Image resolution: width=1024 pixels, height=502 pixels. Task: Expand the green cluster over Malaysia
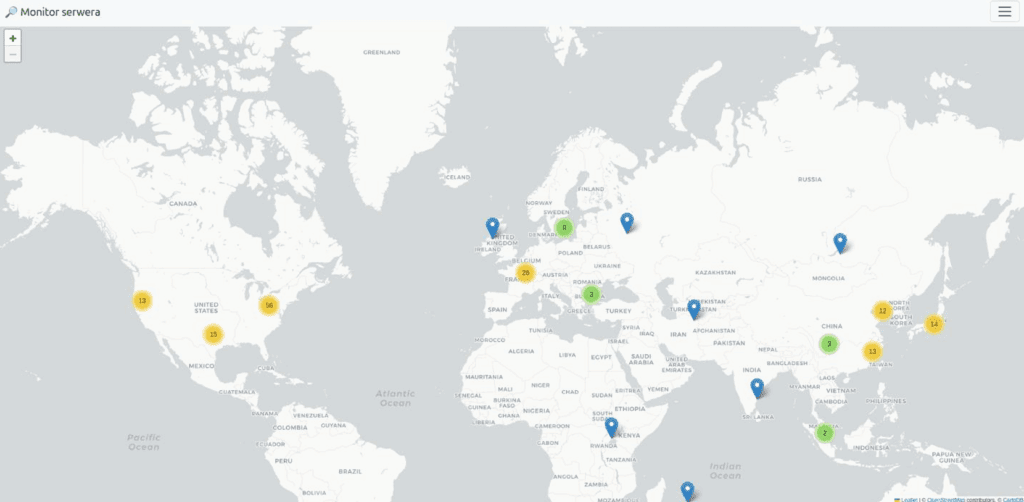click(825, 433)
